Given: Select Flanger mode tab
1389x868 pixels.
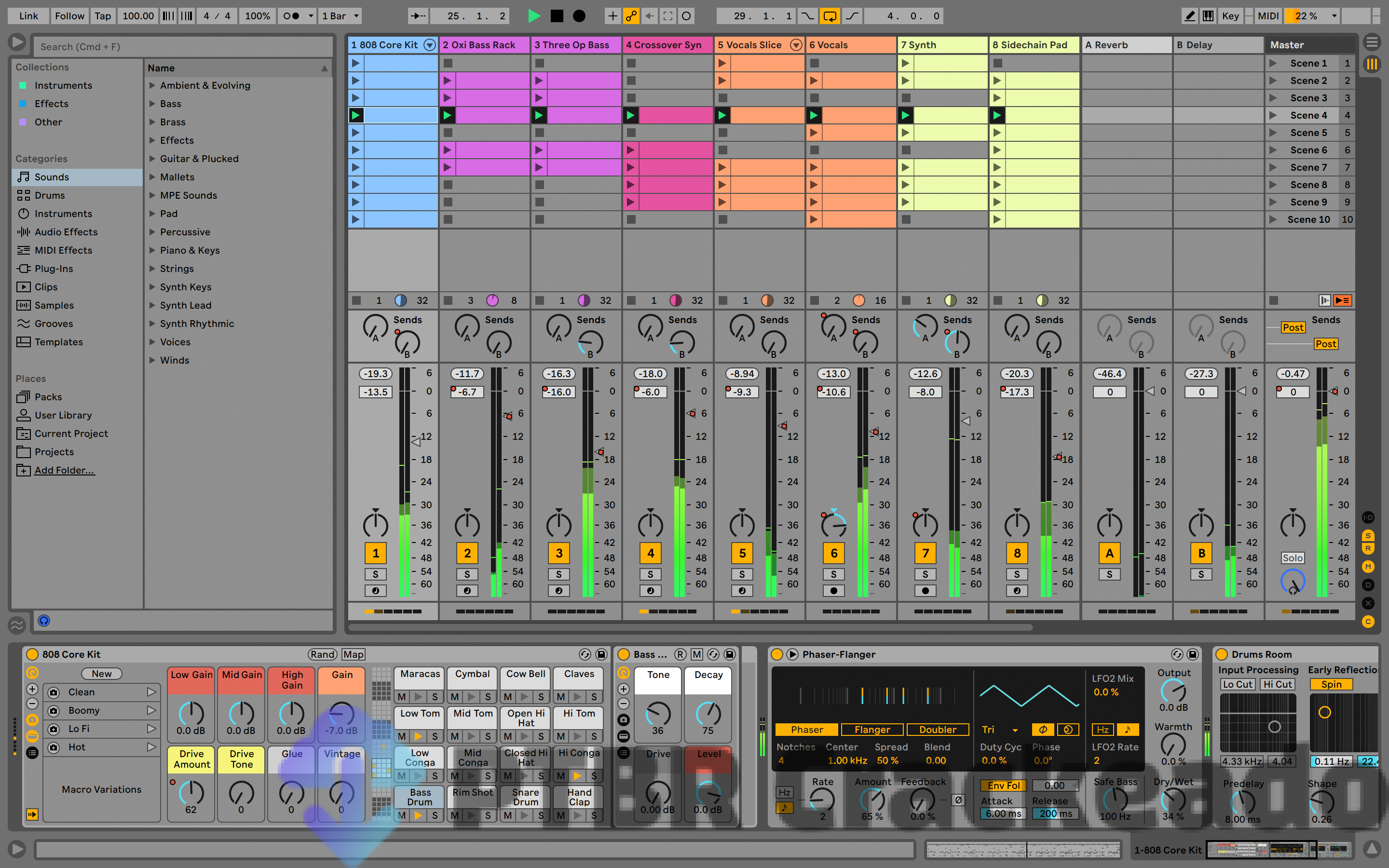Looking at the screenshot, I should click(x=872, y=730).
